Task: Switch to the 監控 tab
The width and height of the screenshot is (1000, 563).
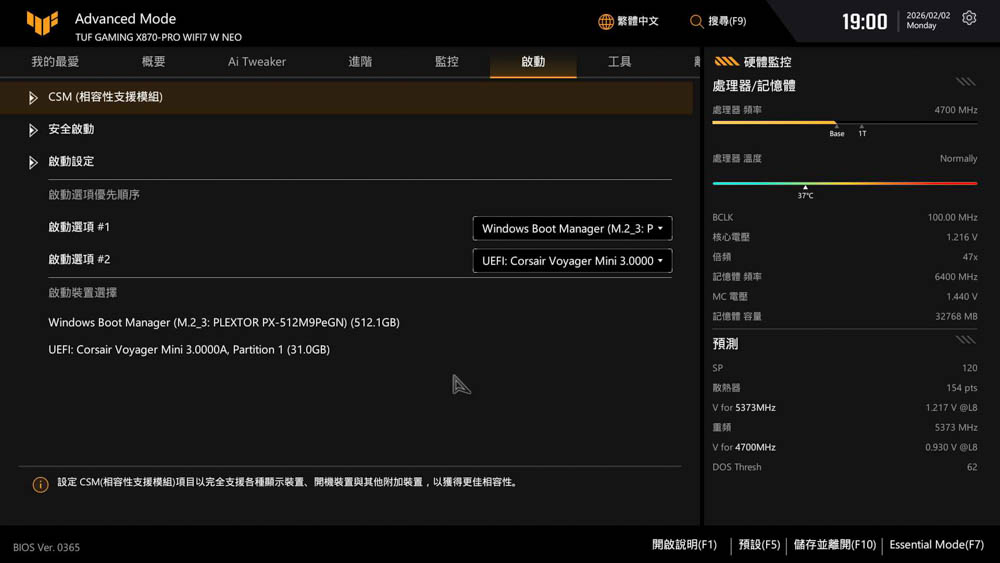Action: (x=447, y=62)
